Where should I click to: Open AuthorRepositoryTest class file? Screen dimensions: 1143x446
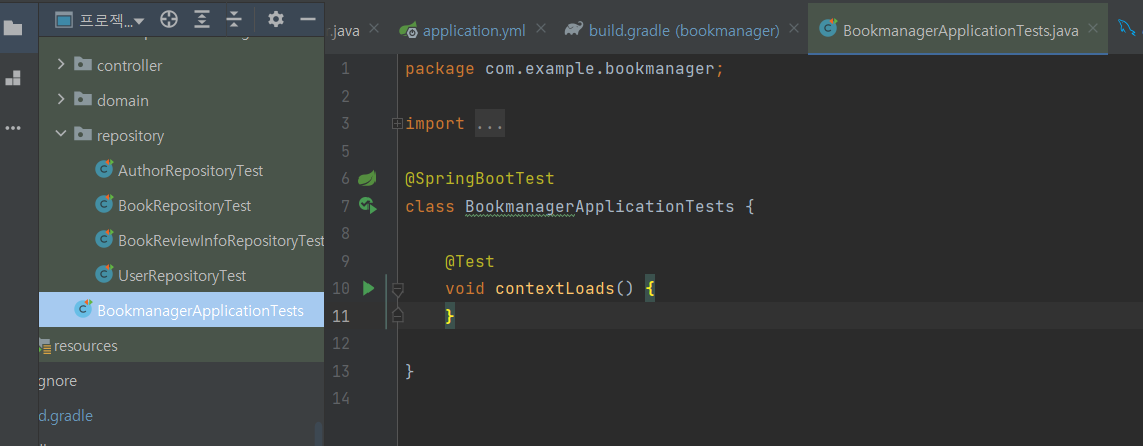click(190, 171)
